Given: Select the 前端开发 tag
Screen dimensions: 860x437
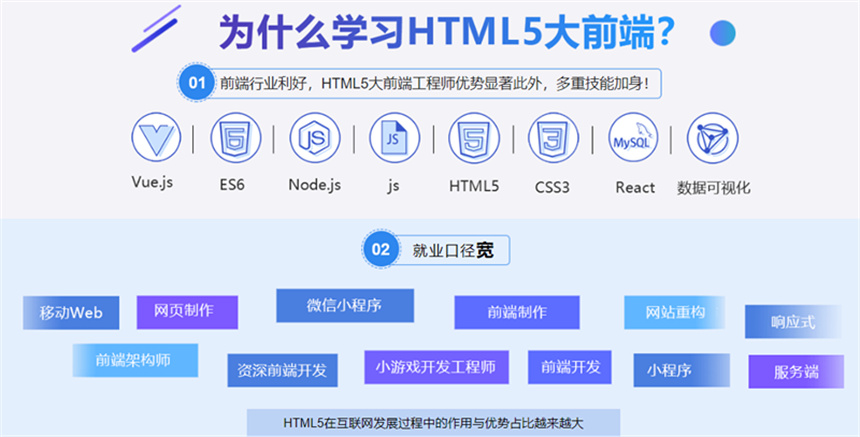Looking at the screenshot, I should pyautogui.click(x=570, y=367).
